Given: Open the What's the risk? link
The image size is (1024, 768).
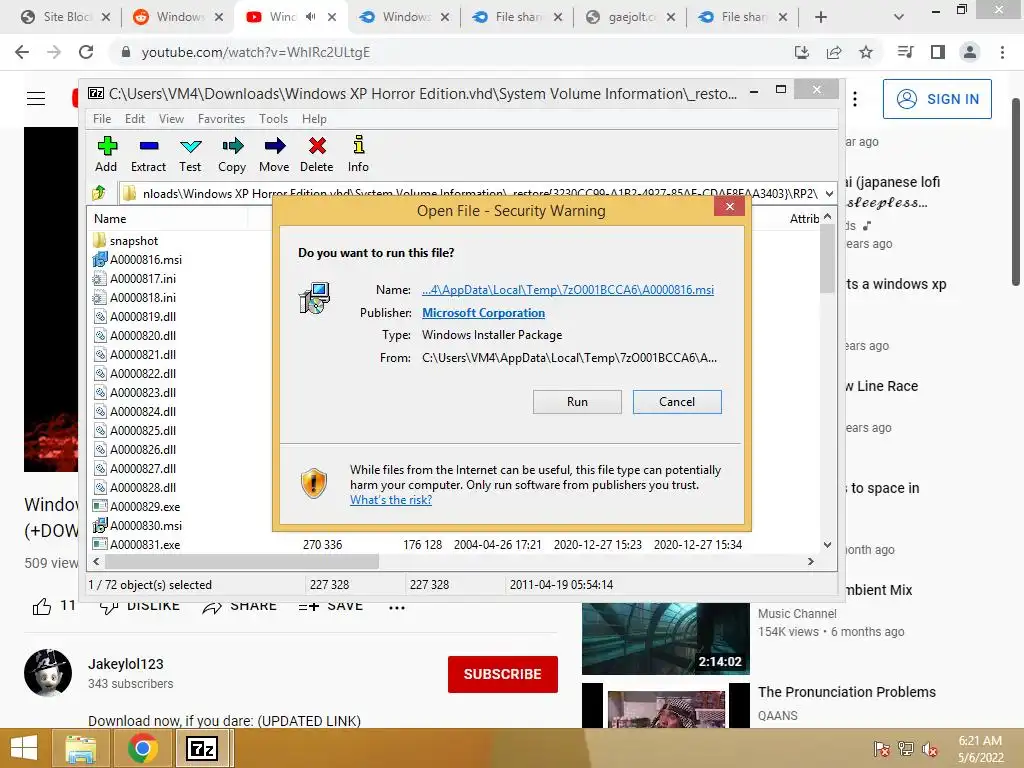Looking at the screenshot, I should point(391,500).
